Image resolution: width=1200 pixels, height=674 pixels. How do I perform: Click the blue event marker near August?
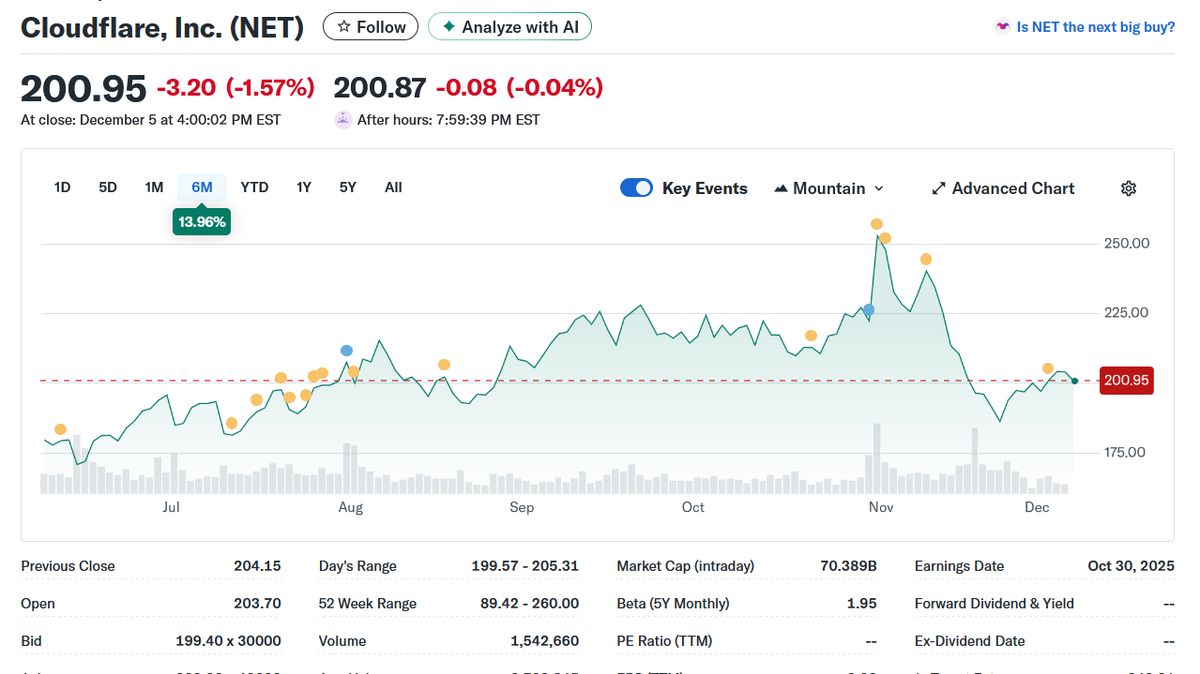coord(347,350)
